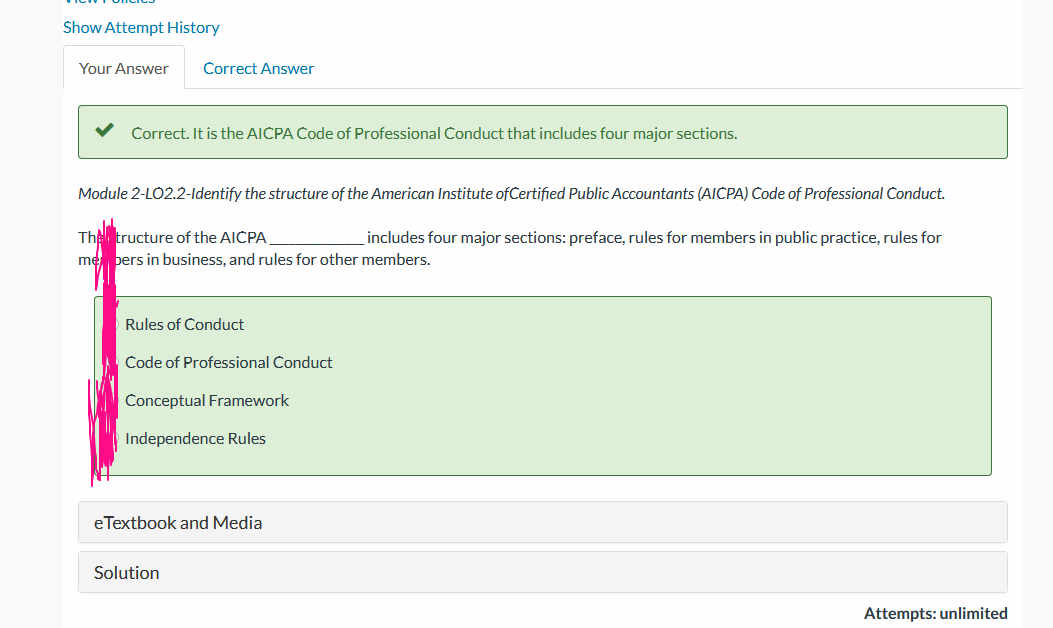1053x628 pixels.
Task: Click the Attempts: unlimited label
Action: pos(935,613)
